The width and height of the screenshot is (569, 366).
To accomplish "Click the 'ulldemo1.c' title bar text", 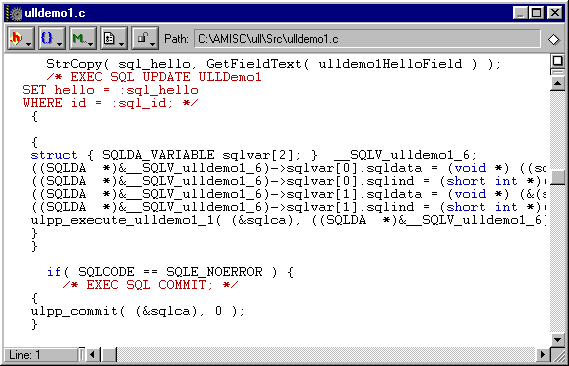I will click(55, 13).
